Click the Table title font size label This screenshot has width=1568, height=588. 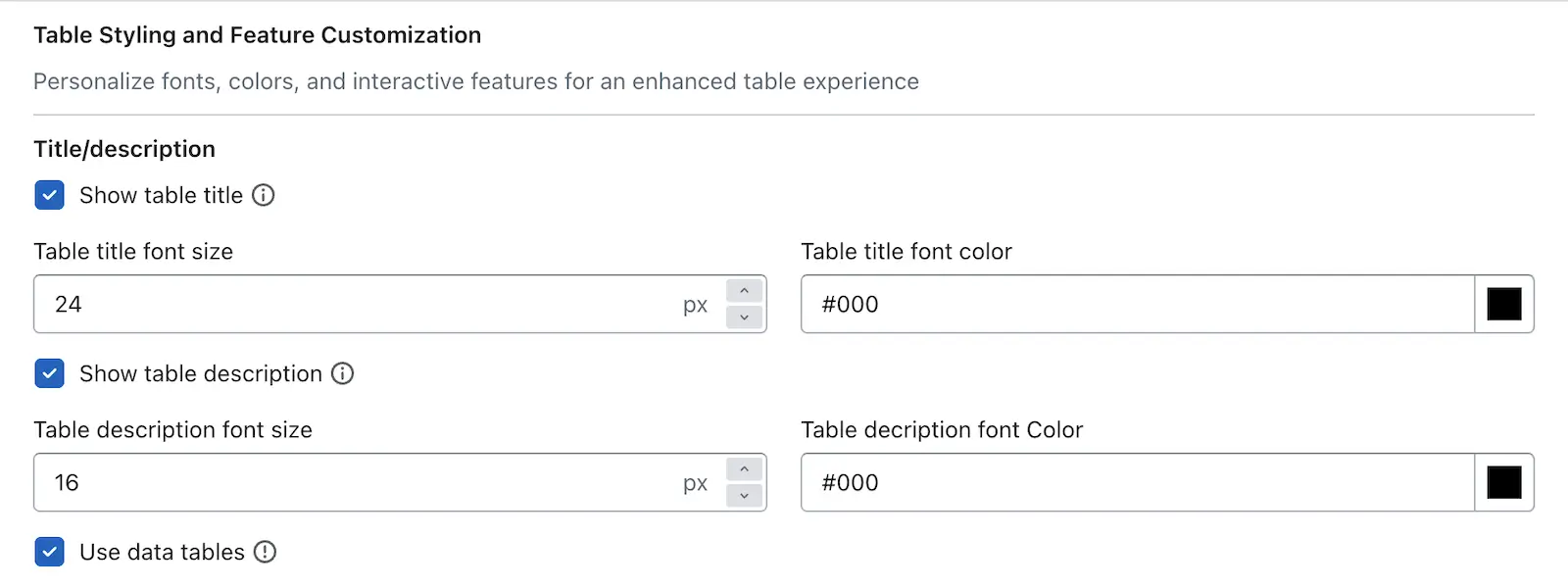133,252
